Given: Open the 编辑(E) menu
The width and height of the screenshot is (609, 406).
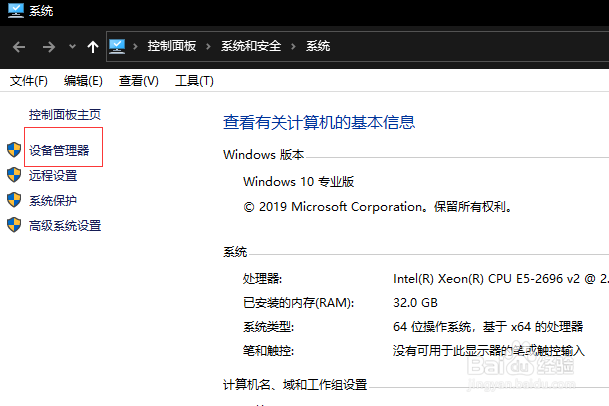Looking at the screenshot, I should click(83, 81).
